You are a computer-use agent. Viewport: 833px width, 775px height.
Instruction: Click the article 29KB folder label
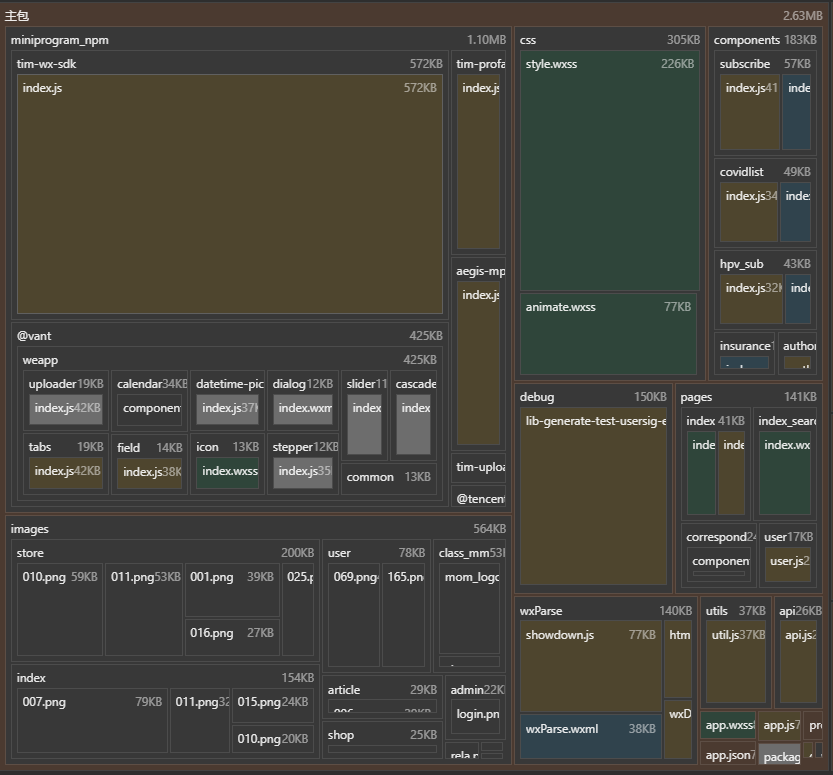(344, 689)
